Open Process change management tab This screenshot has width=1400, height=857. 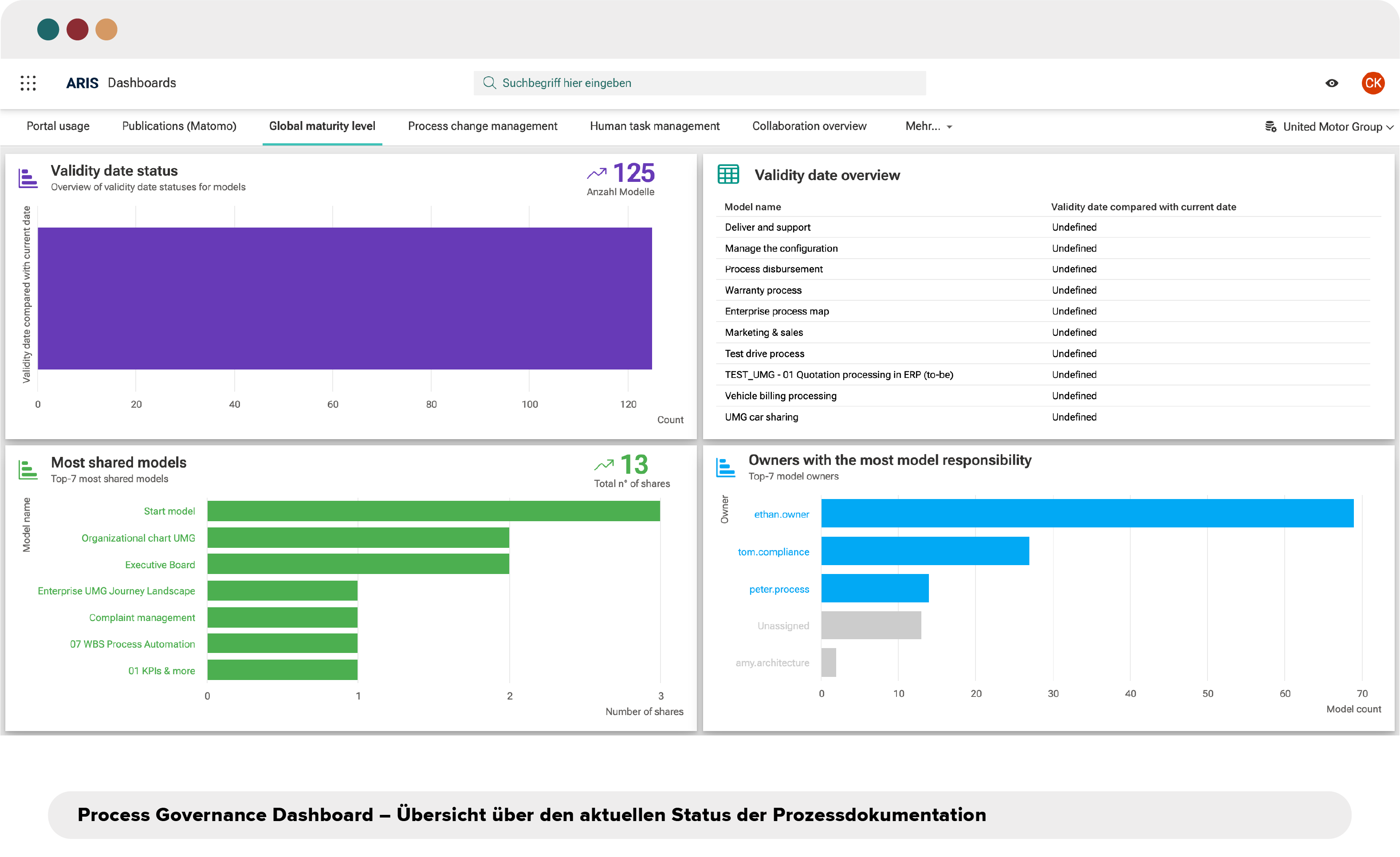click(482, 126)
